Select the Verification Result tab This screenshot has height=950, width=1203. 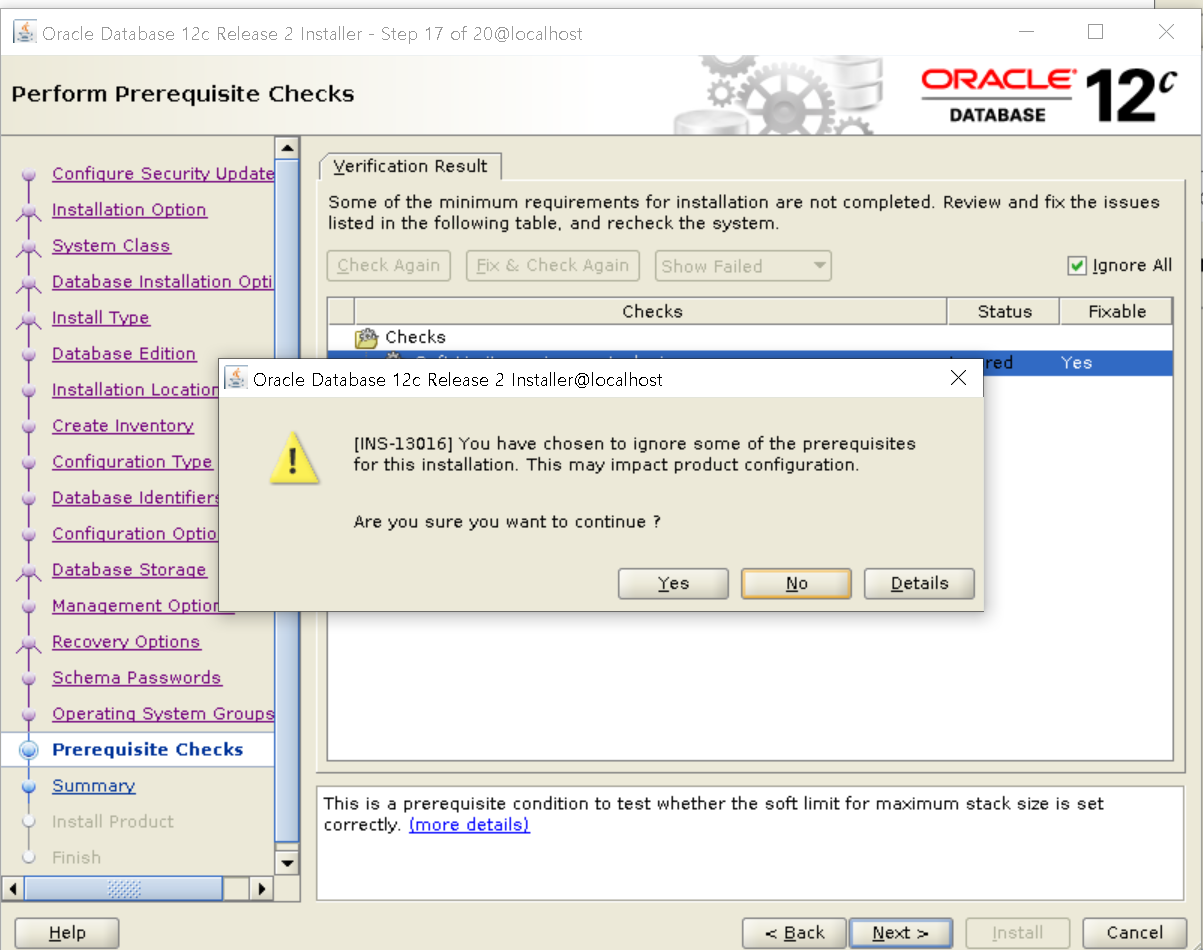tap(410, 166)
